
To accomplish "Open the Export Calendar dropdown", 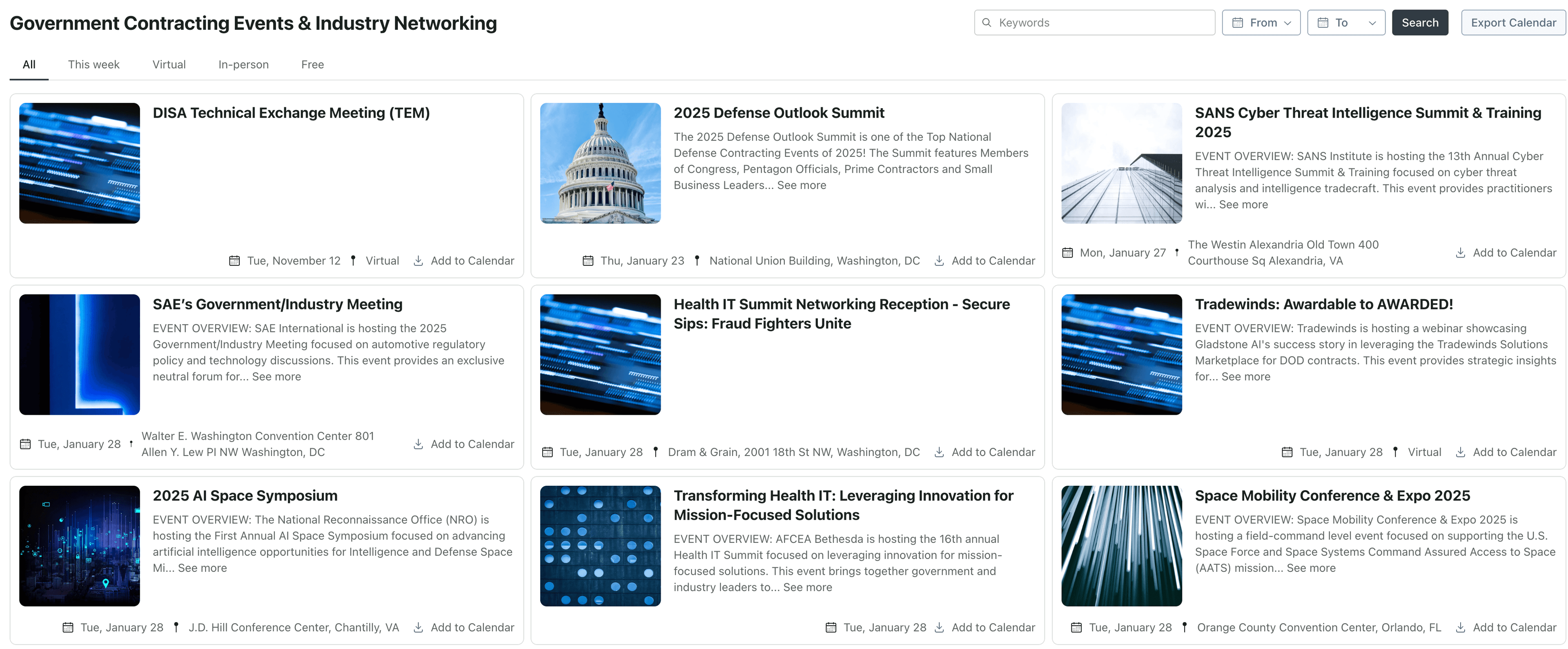I will tap(1509, 22).
